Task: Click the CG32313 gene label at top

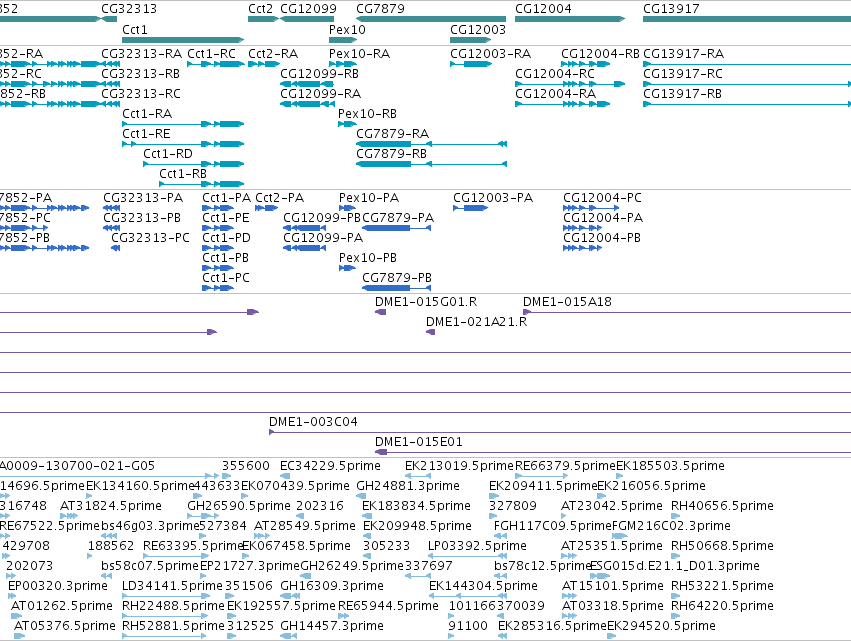Action: coord(129,9)
